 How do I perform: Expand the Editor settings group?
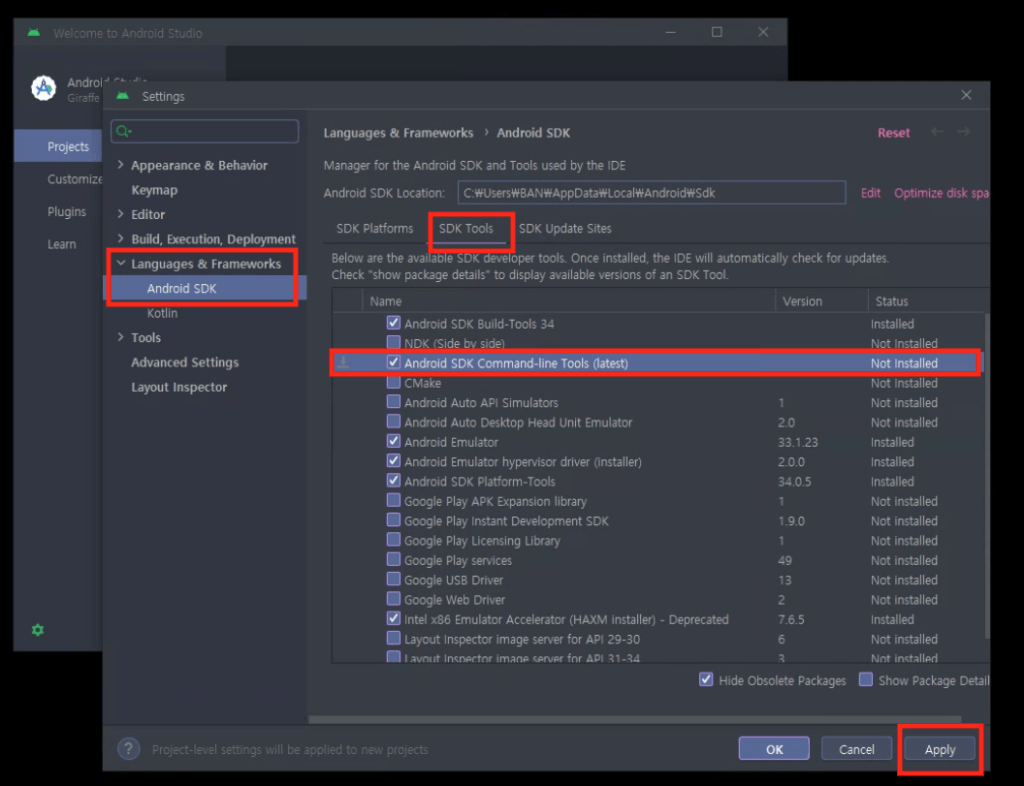click(x=121, y=213)
